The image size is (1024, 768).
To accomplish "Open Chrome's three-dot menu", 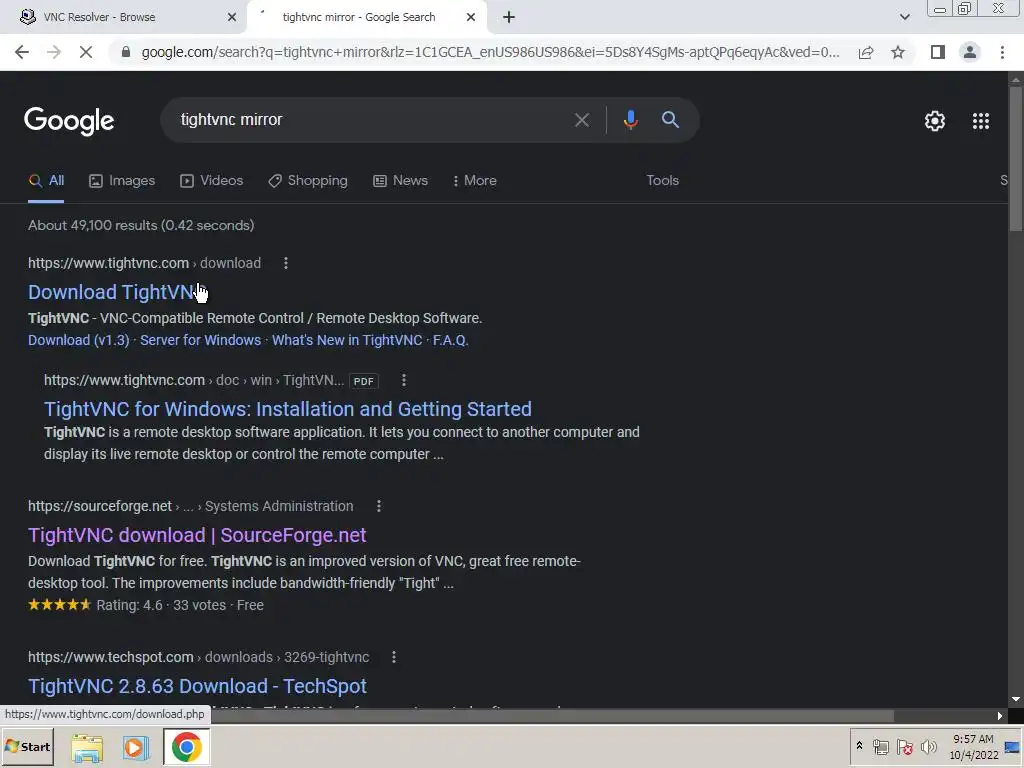I will [1002, 52].
